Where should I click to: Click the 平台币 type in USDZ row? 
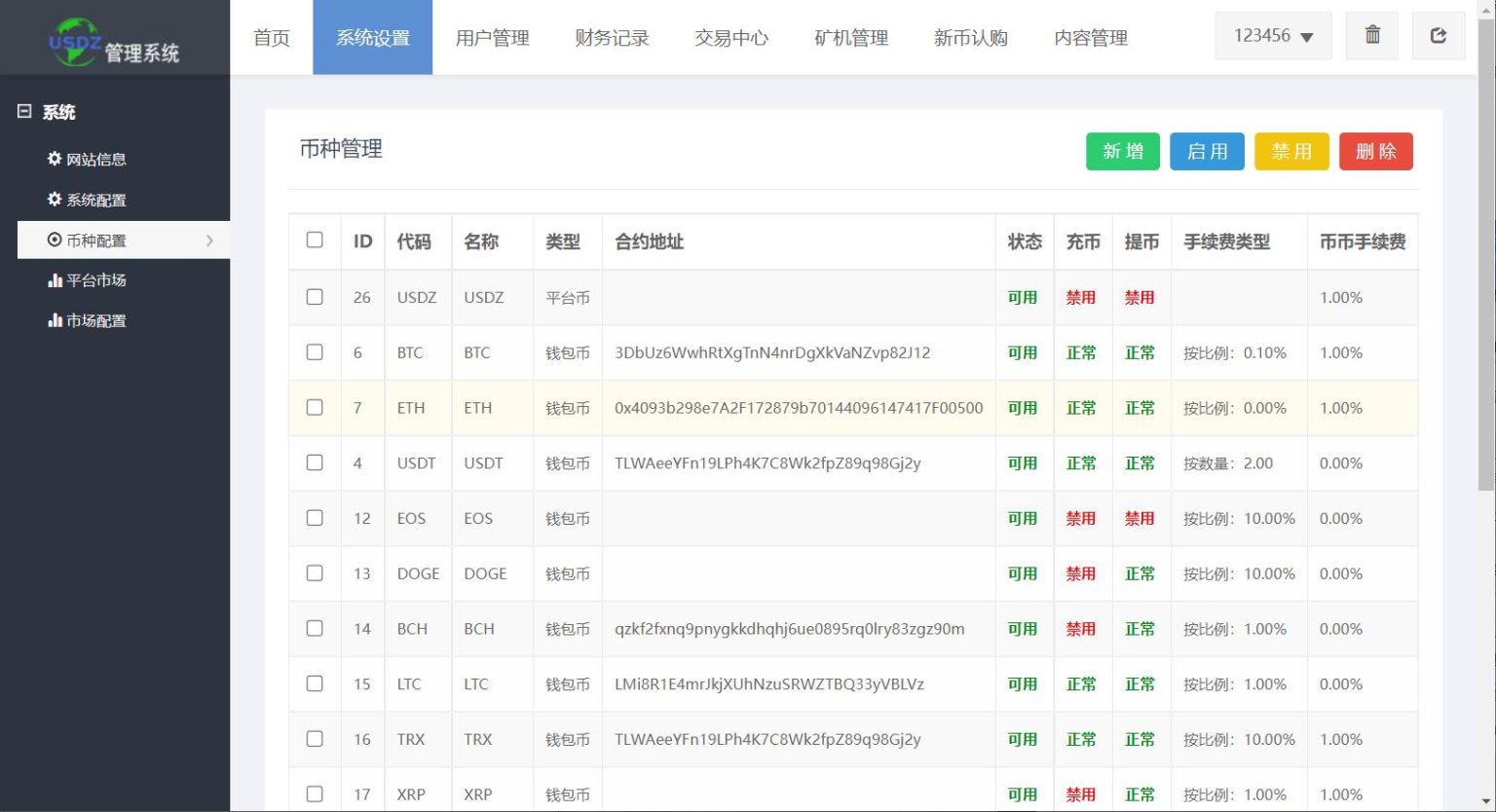pos(568,297)
